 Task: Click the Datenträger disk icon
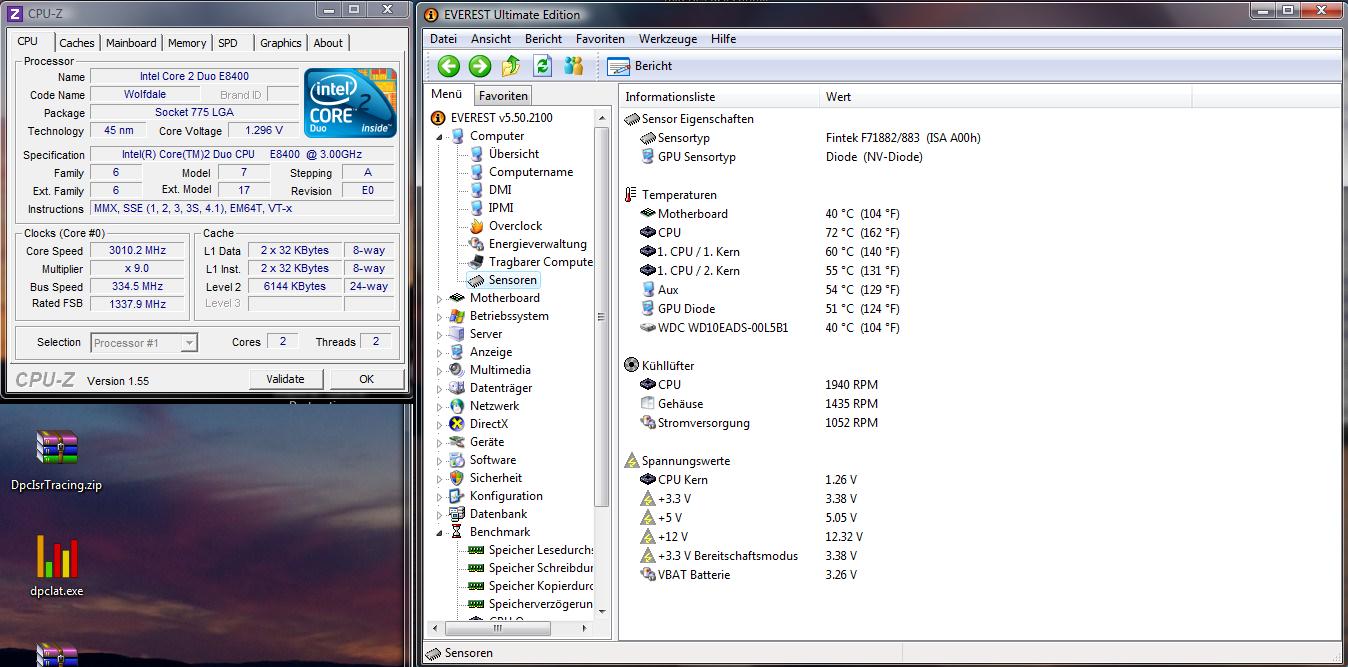point(458,388)
